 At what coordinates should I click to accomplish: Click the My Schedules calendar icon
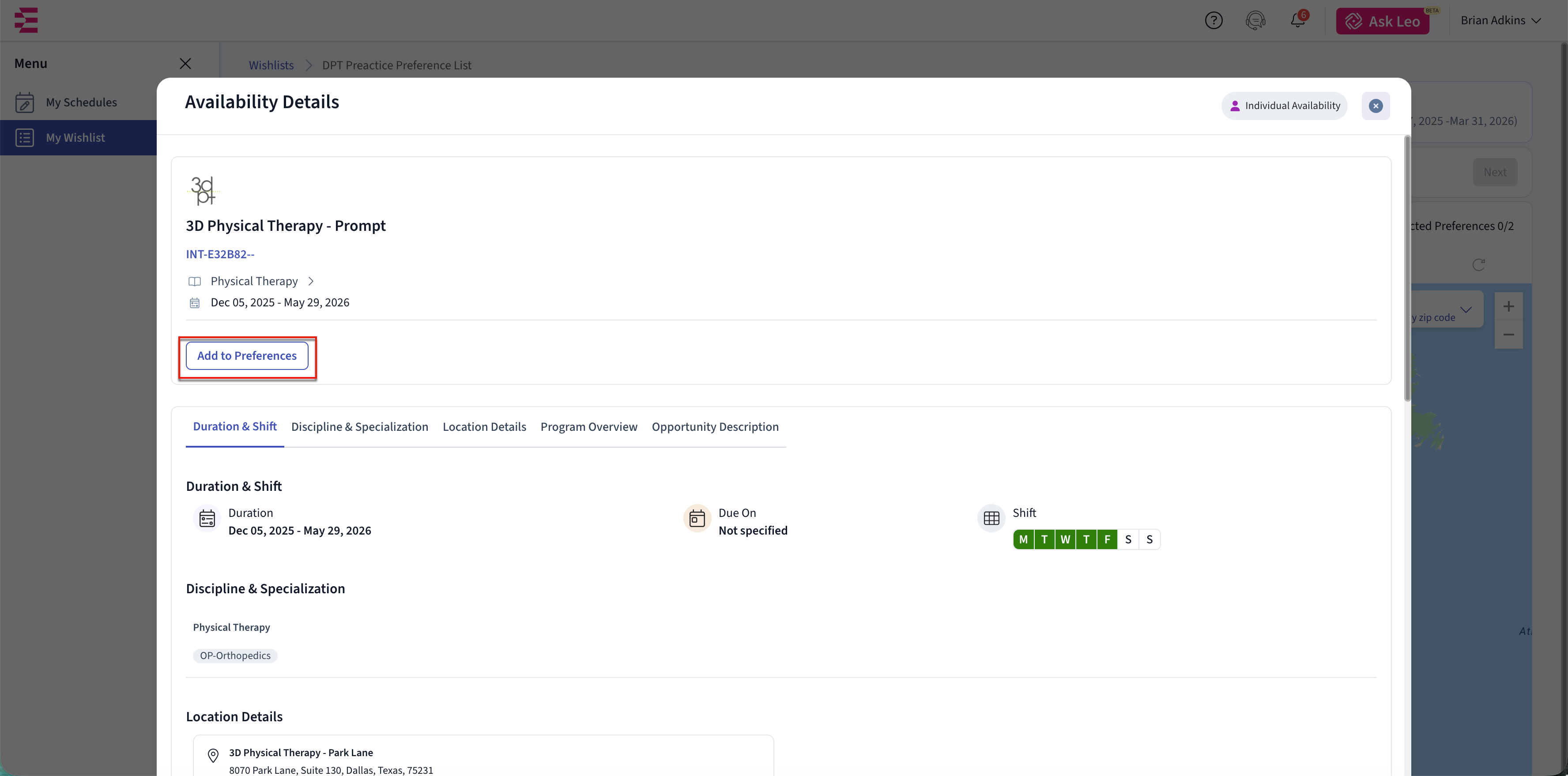[x=24, y=102]
